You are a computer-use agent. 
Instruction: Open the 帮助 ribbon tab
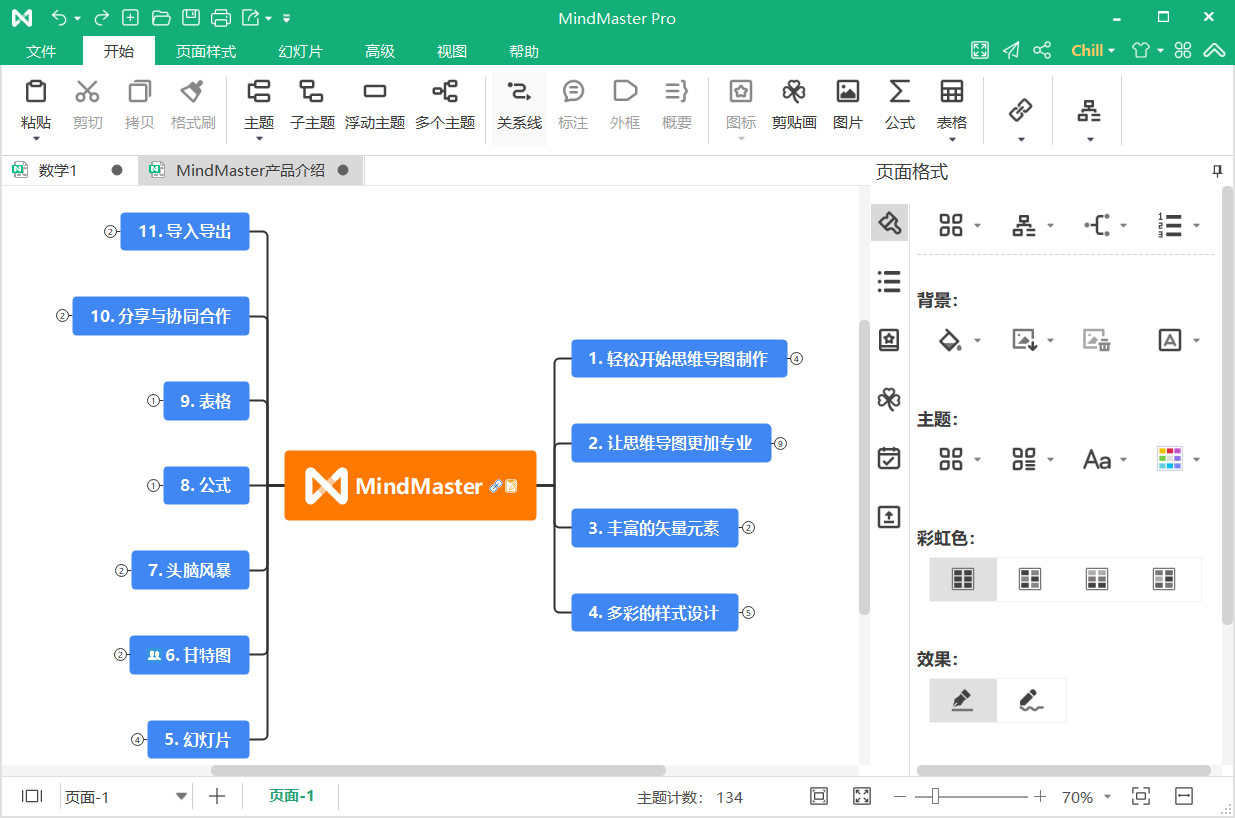pos(524,51)
